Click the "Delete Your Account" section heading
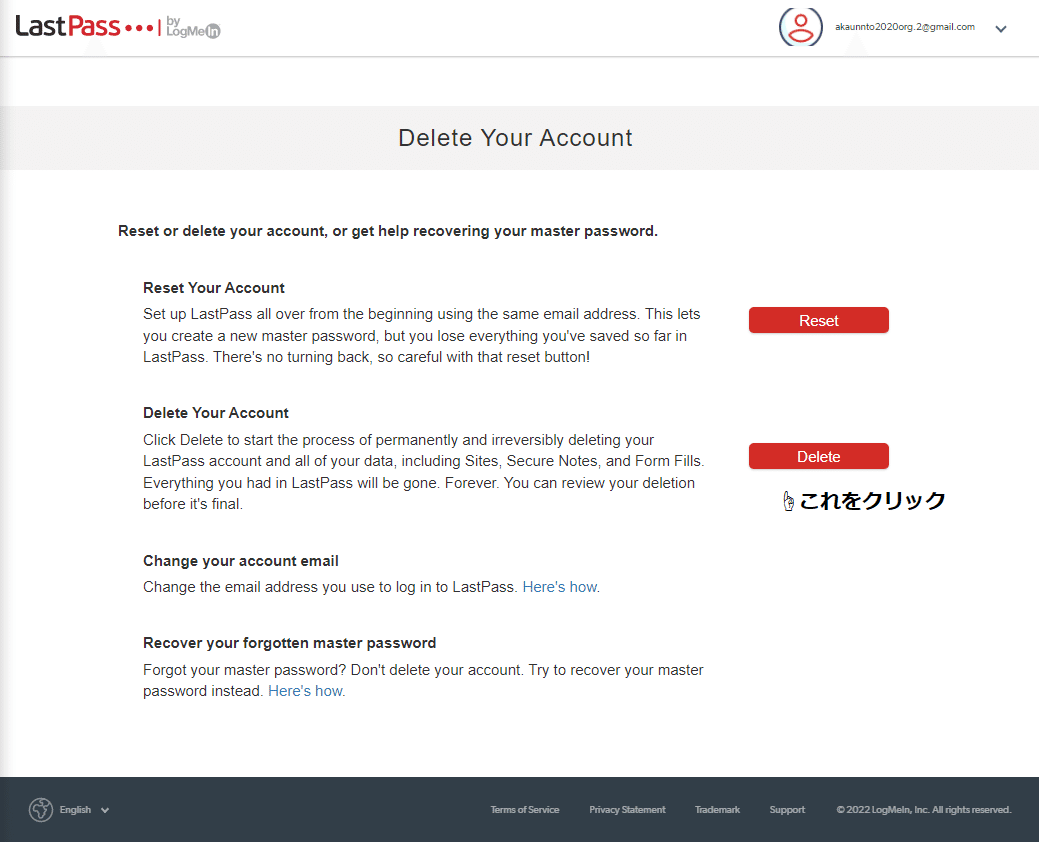1039x842 pixels. tap(216, 413)
